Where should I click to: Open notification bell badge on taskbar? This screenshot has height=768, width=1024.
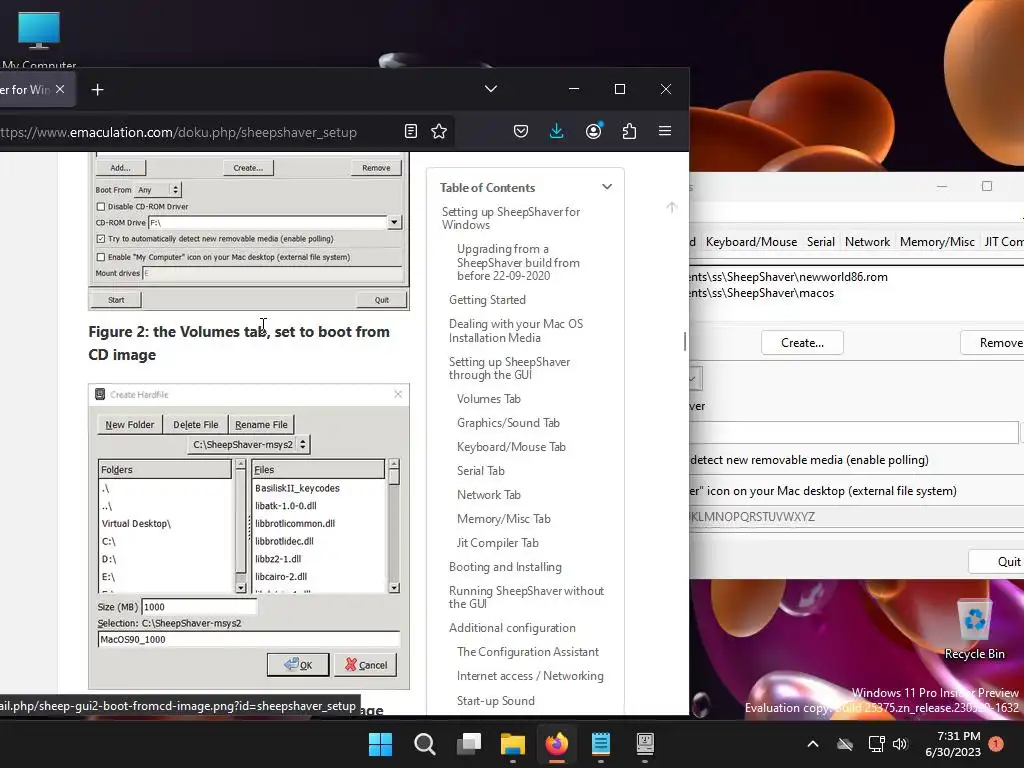tap(996, 744)
